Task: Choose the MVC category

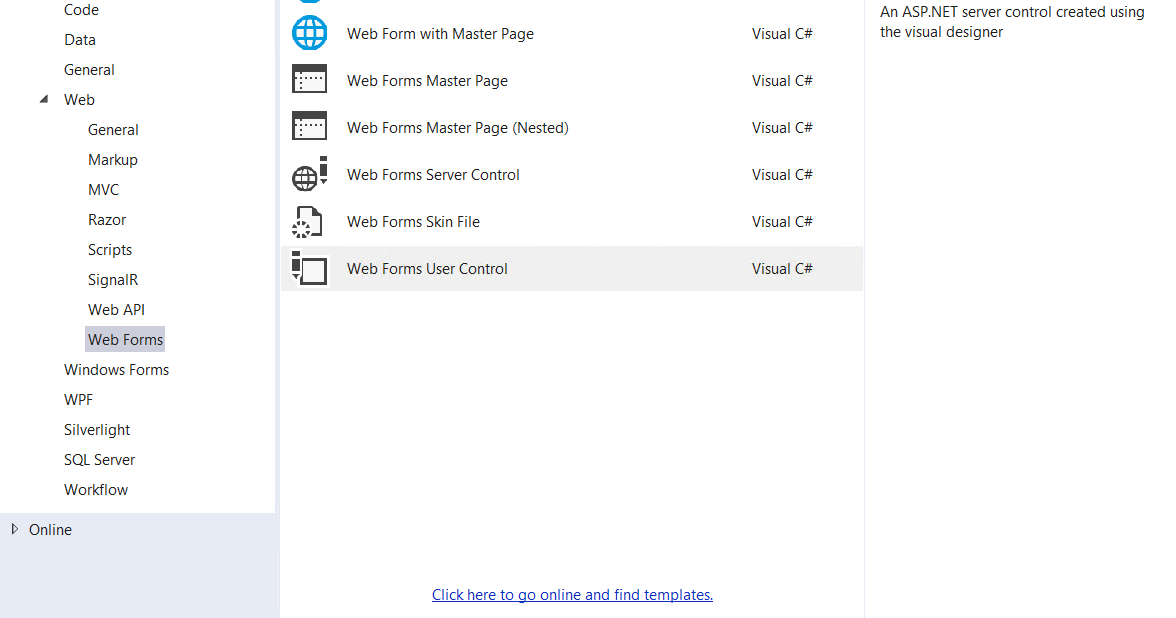Action: [104, 190]
